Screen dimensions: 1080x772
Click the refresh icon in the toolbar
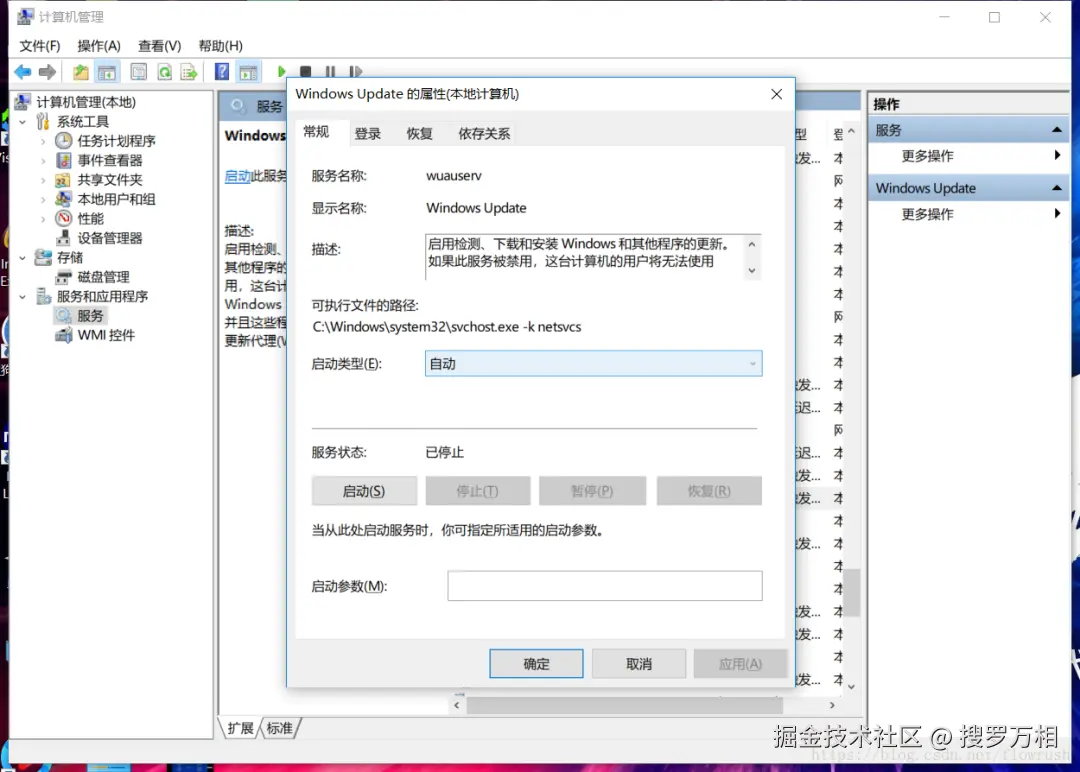(x=164, y=72)
